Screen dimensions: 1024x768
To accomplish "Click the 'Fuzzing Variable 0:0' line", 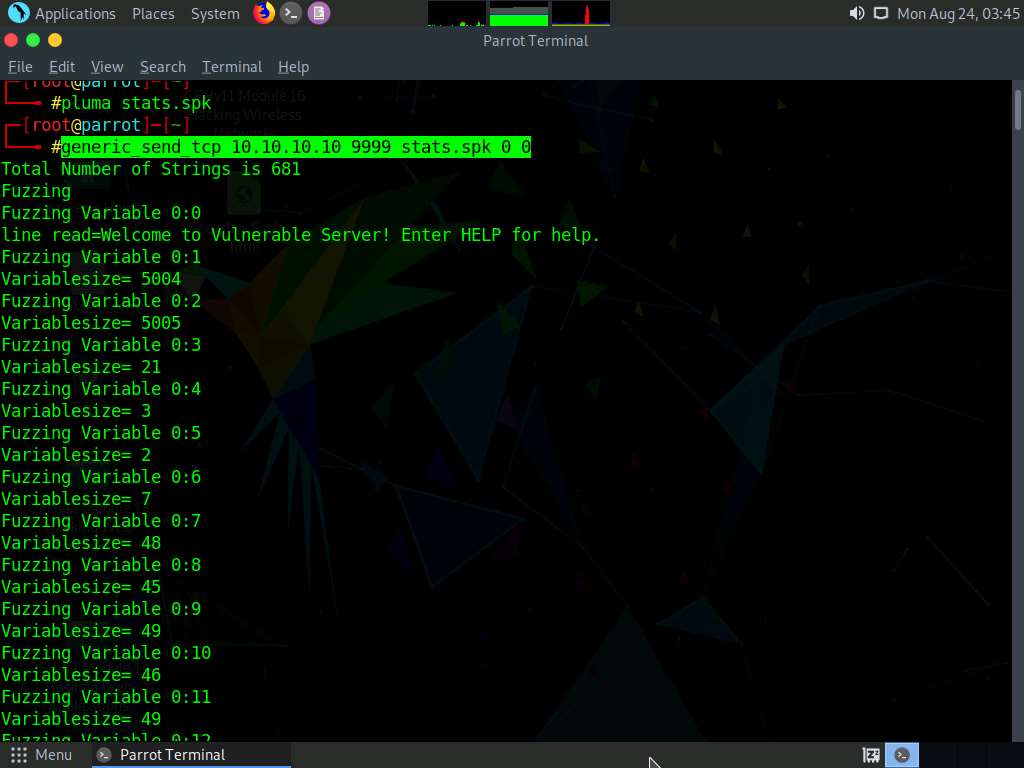I will pyautogui.click(x=101, y=213).
